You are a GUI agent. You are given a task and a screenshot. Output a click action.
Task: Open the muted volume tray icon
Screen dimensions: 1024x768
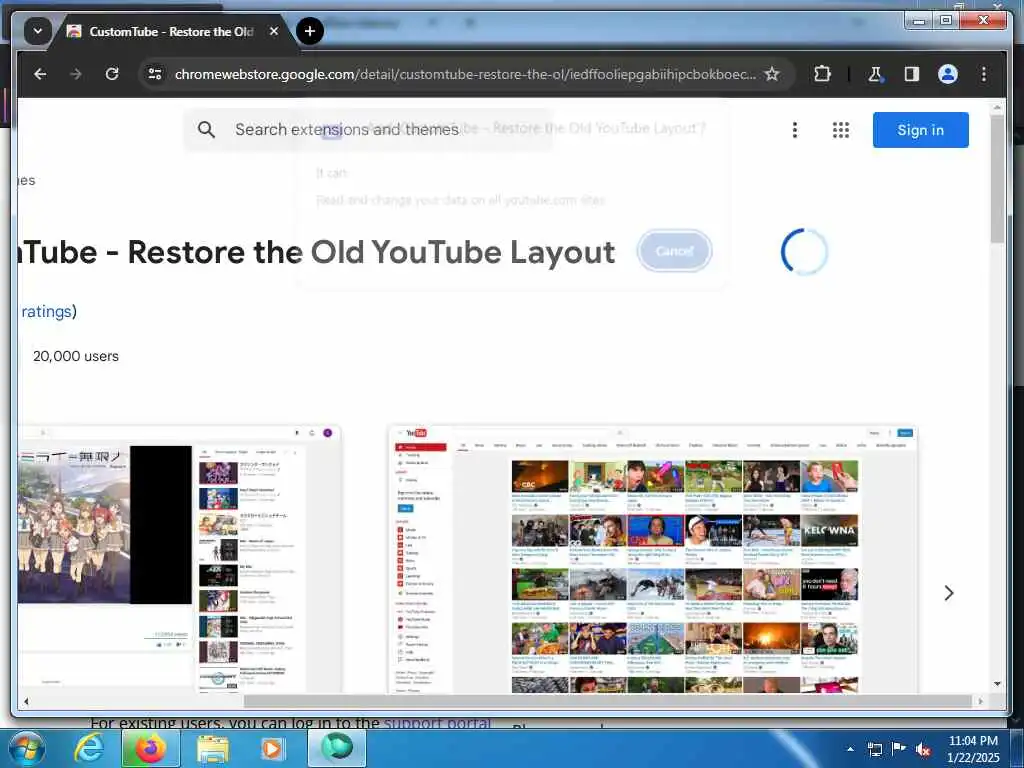923,749
